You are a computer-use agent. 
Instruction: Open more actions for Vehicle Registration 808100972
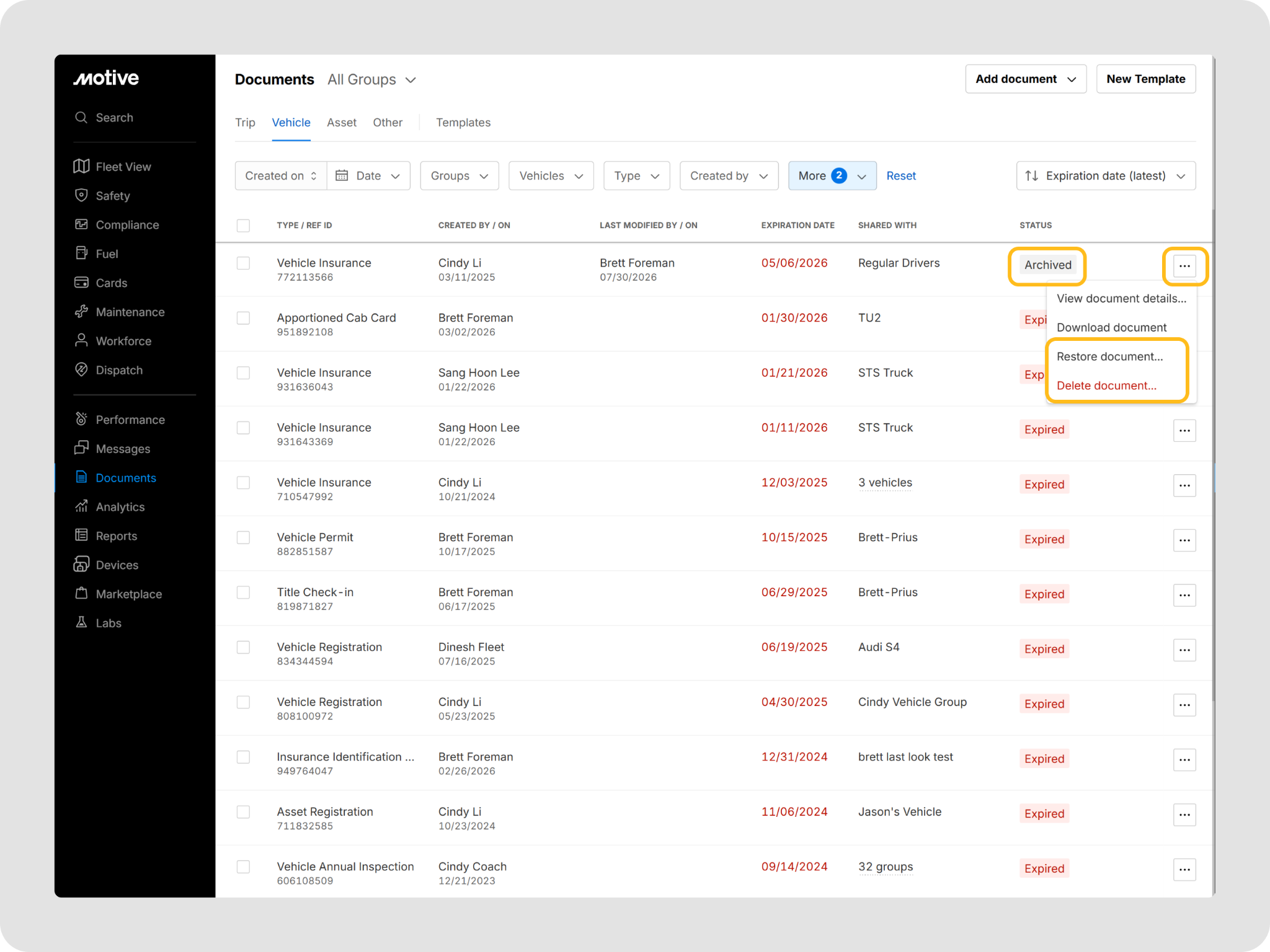coord(1184,705)
